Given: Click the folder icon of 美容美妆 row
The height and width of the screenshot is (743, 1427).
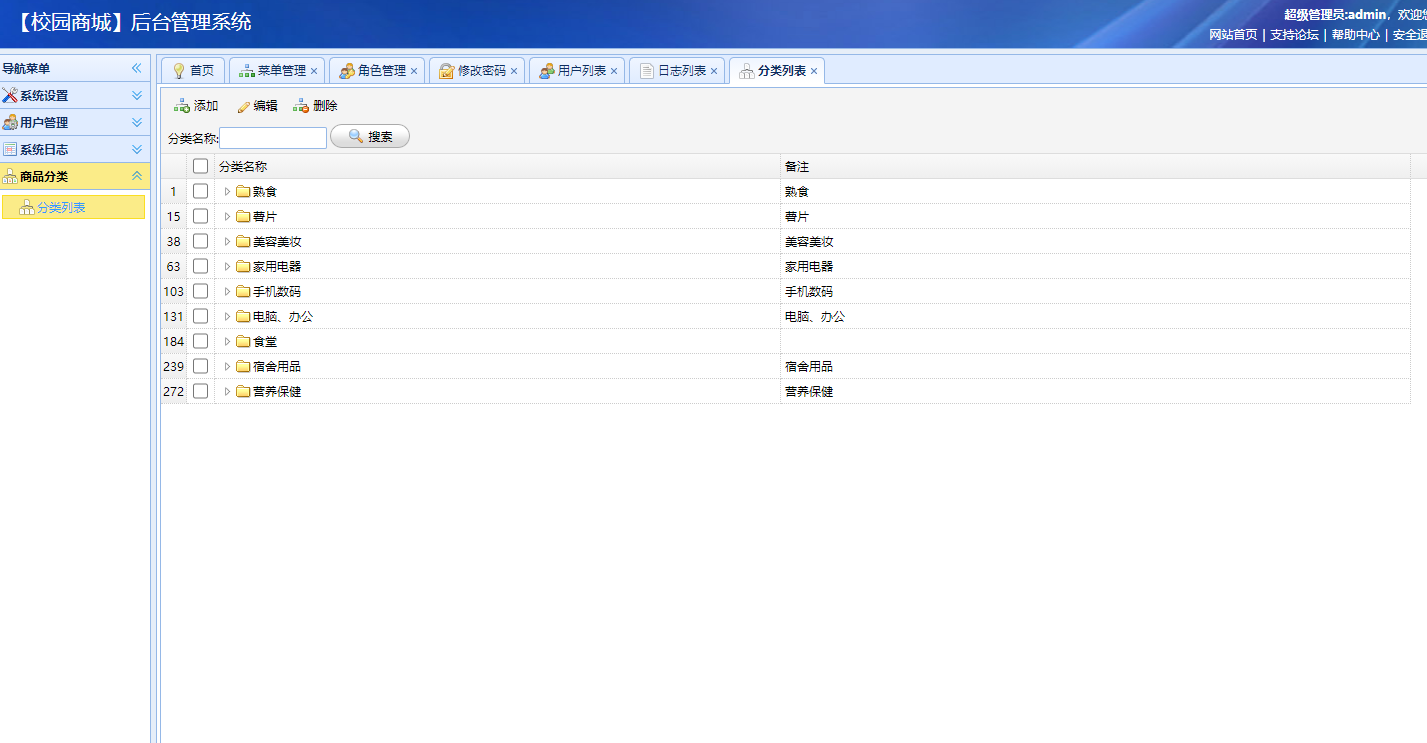Looking at the screenshot, I should pos(243,241).
